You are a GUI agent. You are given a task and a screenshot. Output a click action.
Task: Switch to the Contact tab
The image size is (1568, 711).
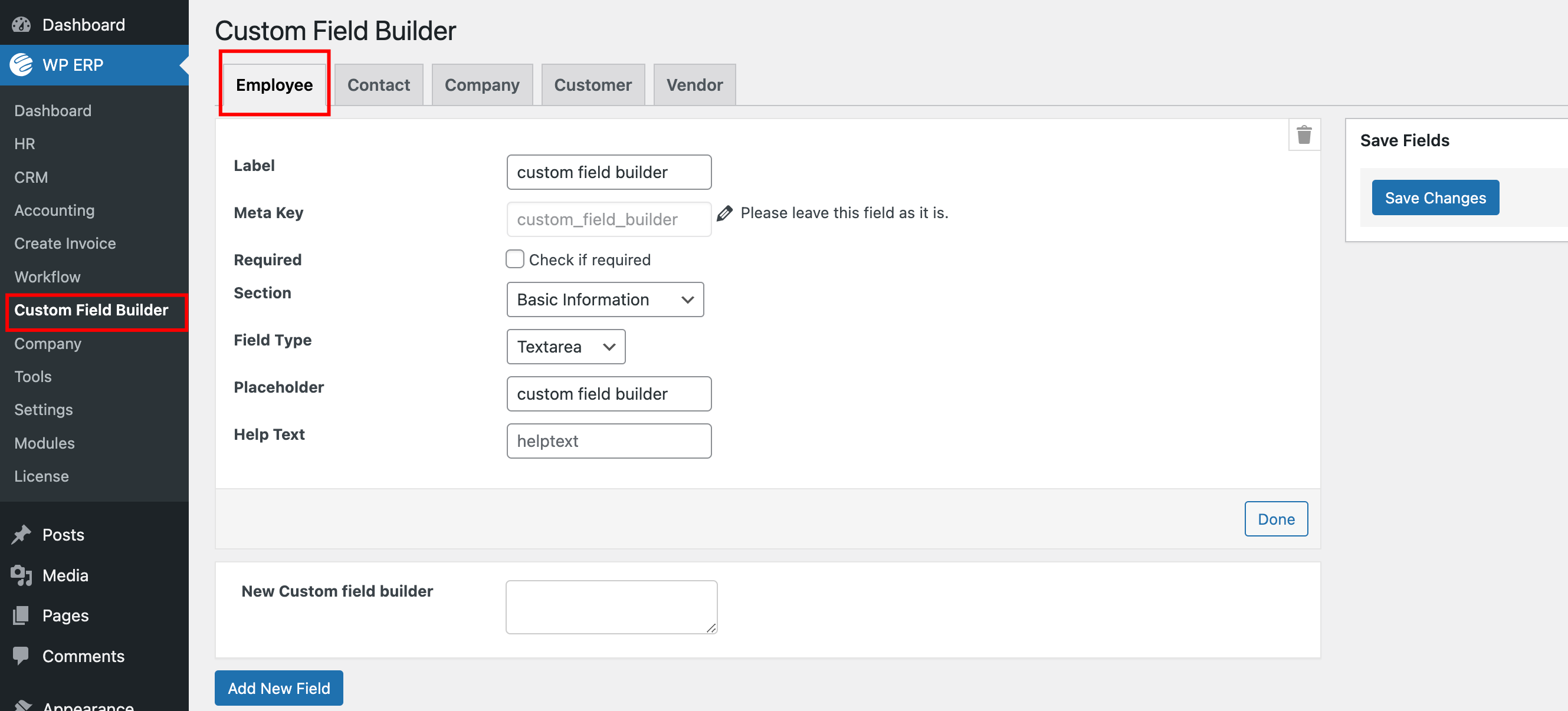379,84
